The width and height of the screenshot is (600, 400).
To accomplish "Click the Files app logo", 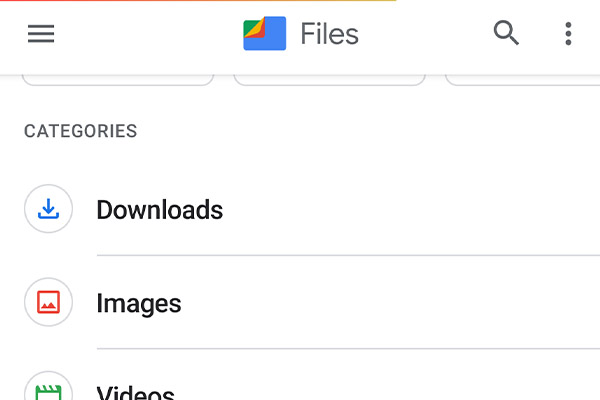I will (265, 34).
